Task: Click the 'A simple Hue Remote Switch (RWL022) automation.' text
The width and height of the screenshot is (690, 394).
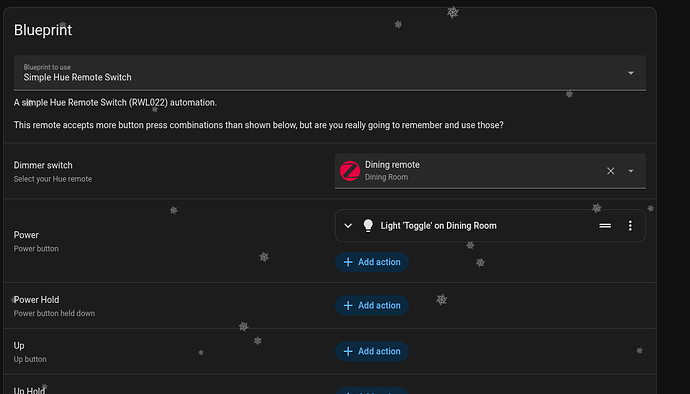Action: coord(115,103)
